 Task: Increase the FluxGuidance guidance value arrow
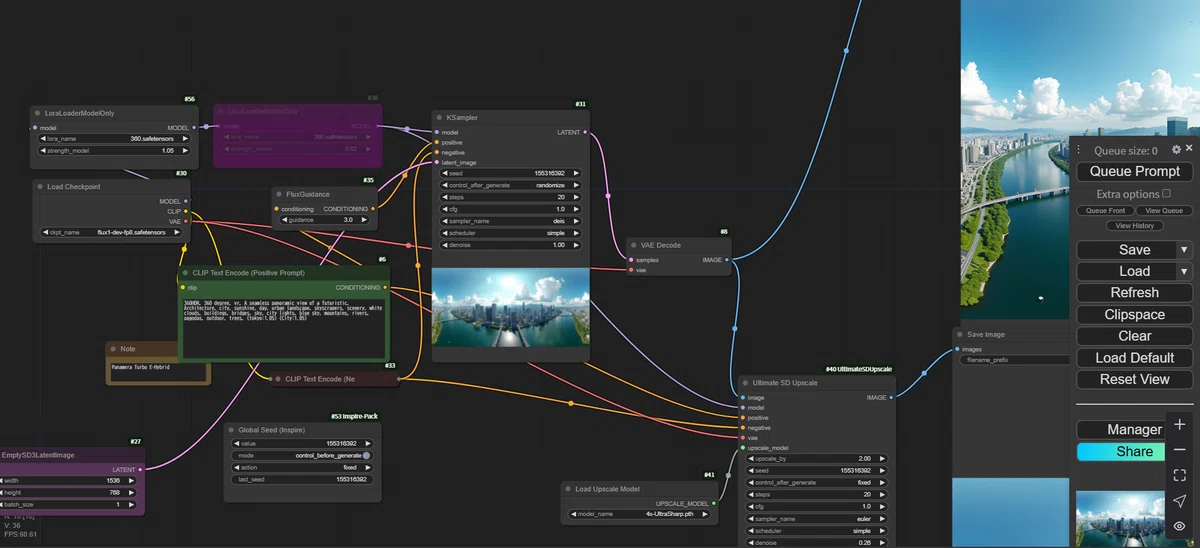(x=364, y=219)
